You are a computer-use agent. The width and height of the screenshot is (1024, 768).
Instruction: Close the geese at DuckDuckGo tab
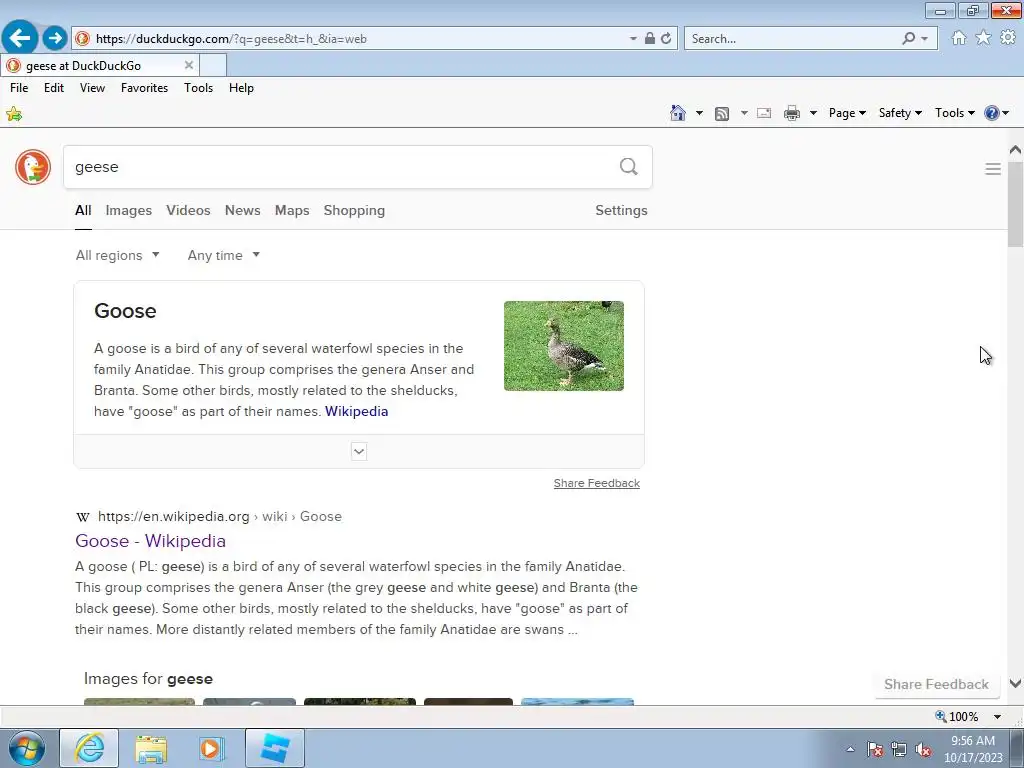(189, 65)
